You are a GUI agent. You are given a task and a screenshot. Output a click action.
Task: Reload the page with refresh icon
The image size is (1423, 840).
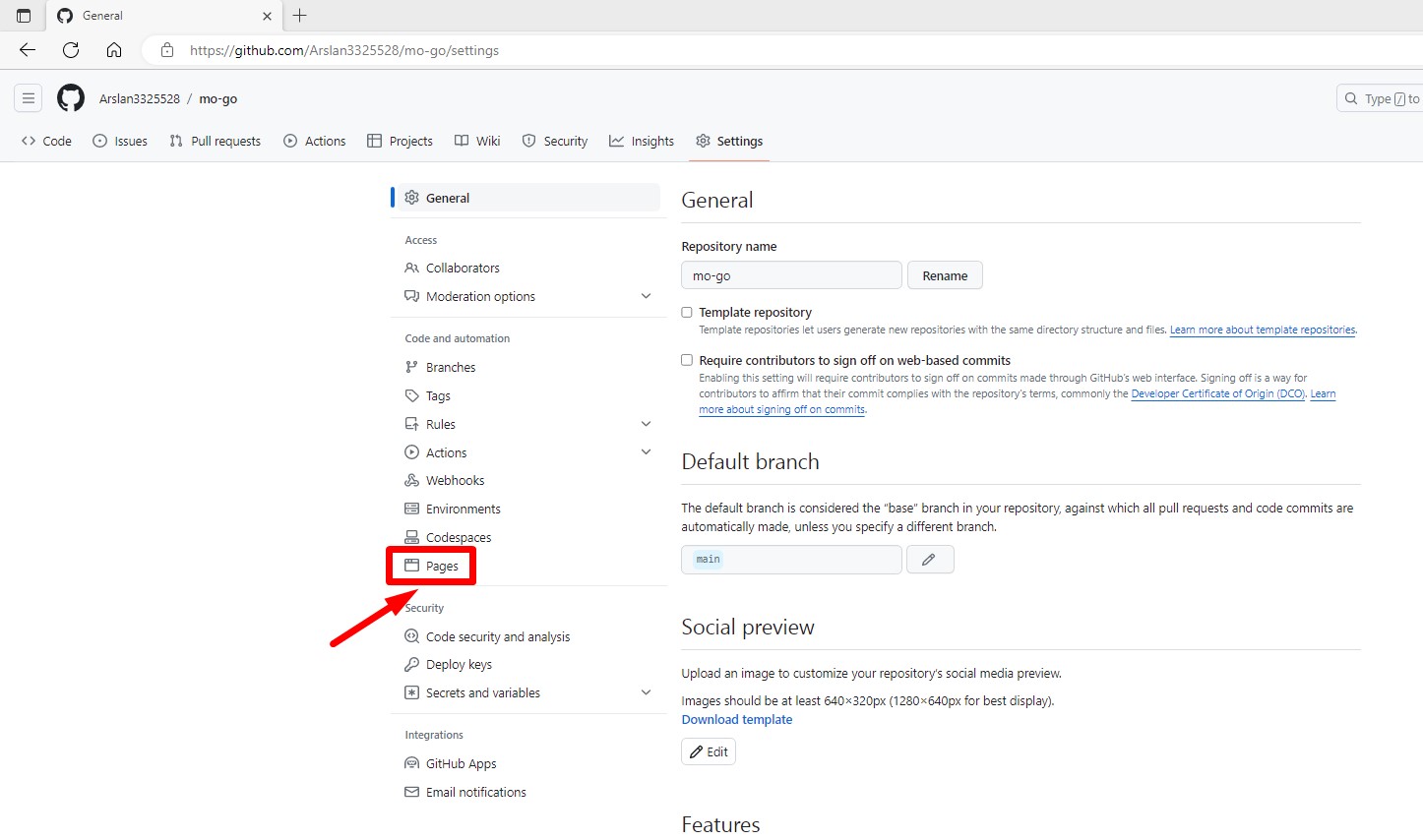(71, 50)
